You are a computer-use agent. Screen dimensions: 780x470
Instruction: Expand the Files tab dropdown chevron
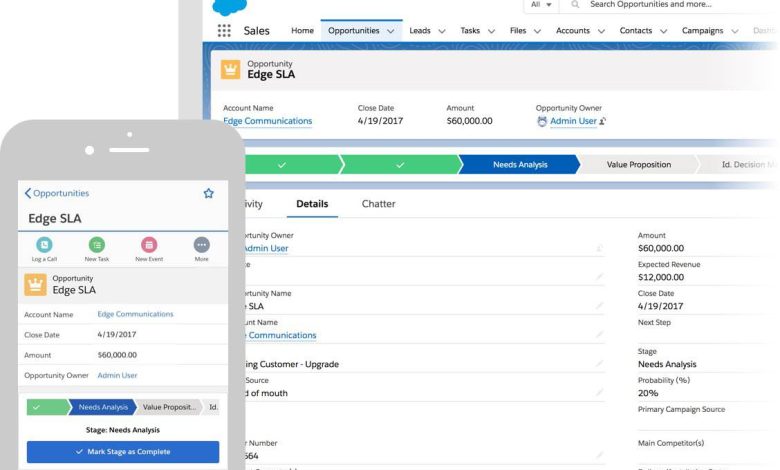point(537,31)
